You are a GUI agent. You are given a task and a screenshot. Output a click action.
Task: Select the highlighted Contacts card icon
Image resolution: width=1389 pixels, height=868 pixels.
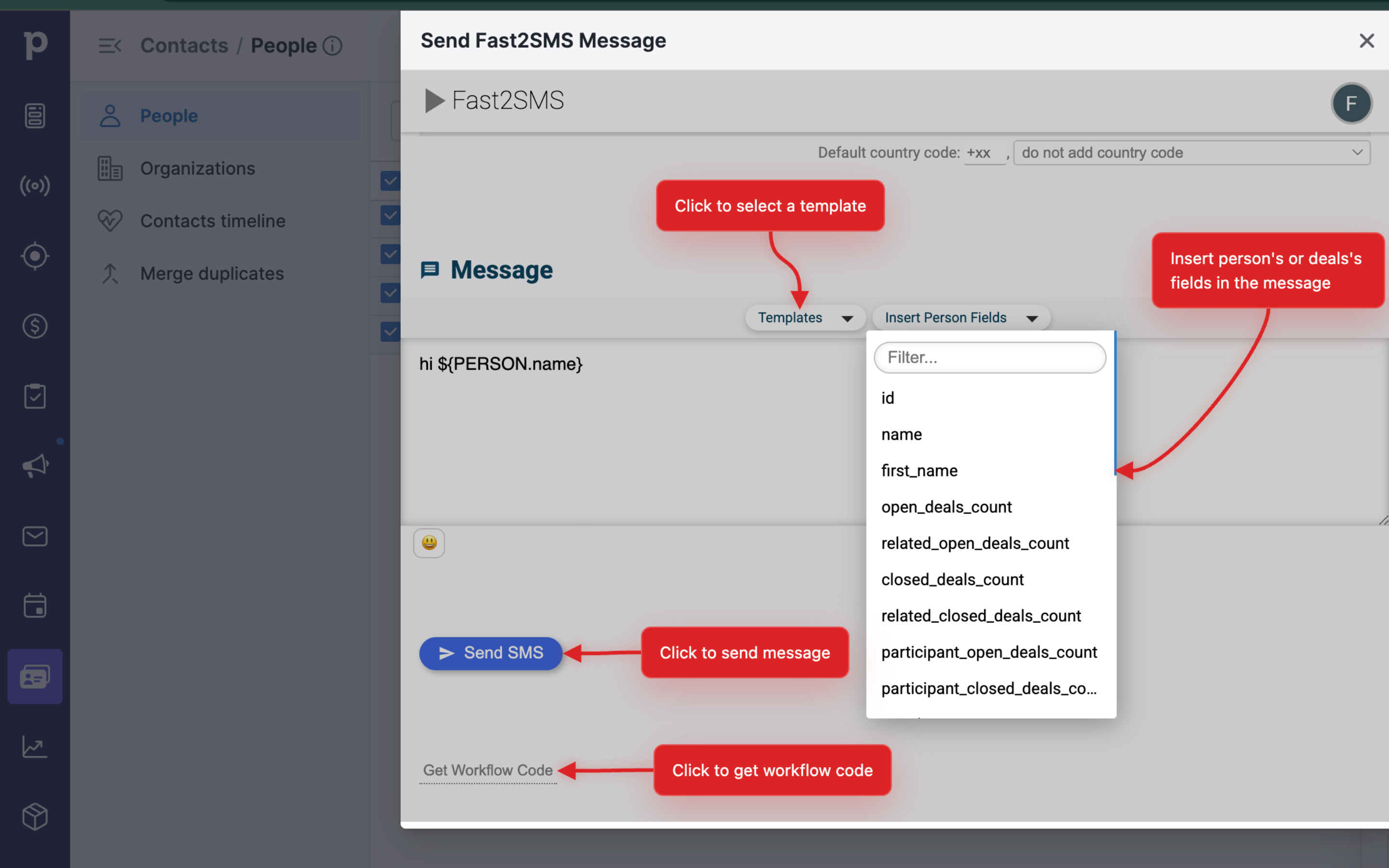(34, 677)
